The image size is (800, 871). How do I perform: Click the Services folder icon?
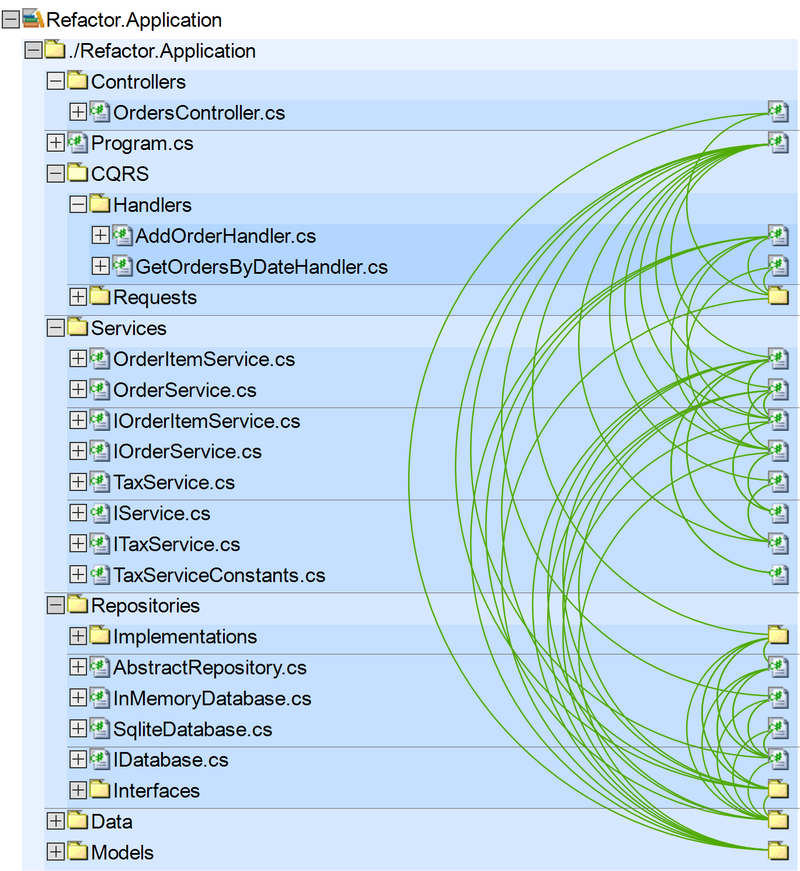[77, 327]
